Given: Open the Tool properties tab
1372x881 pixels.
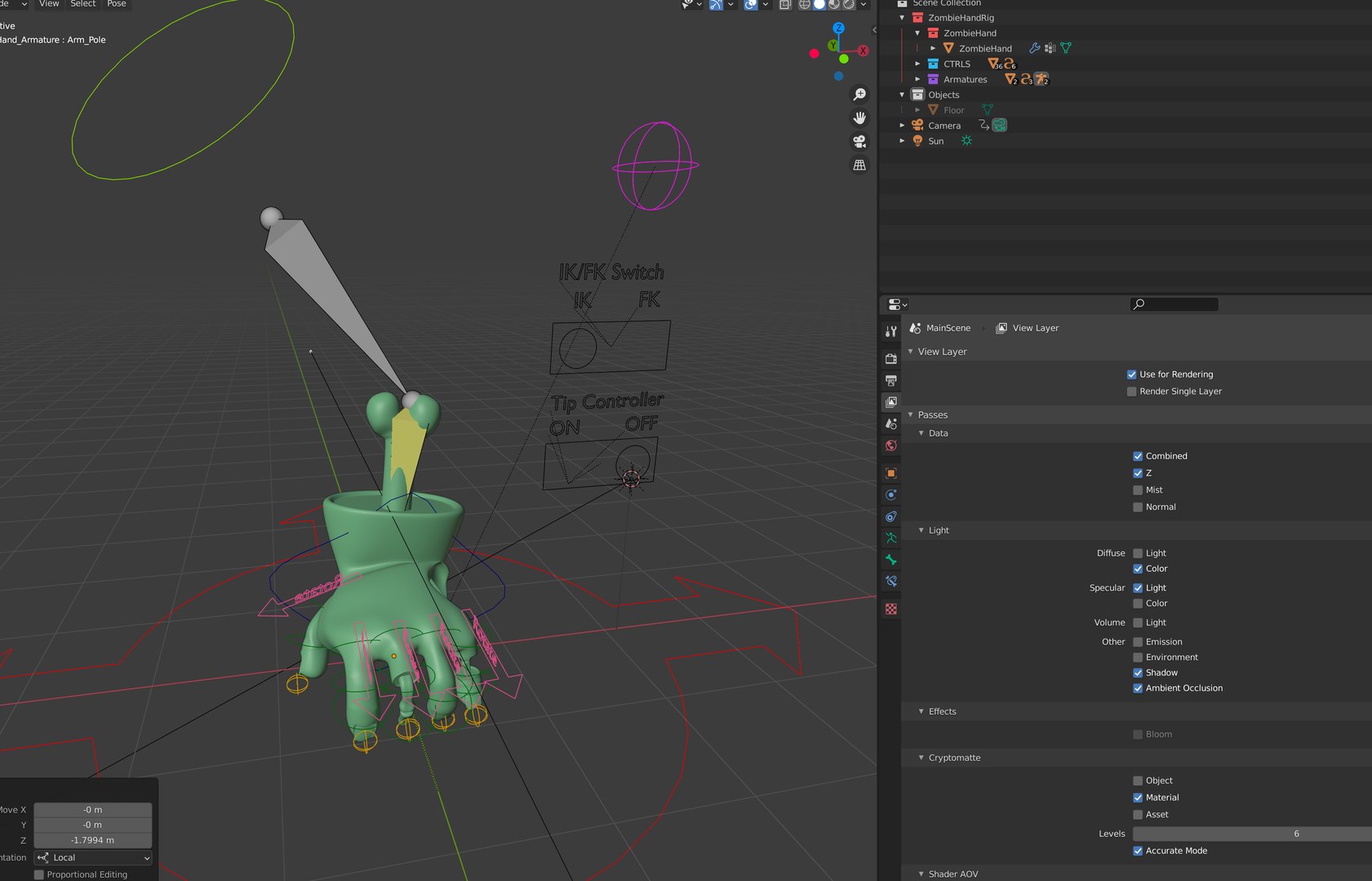Looking at the screenshot, I should pos(890,331).
